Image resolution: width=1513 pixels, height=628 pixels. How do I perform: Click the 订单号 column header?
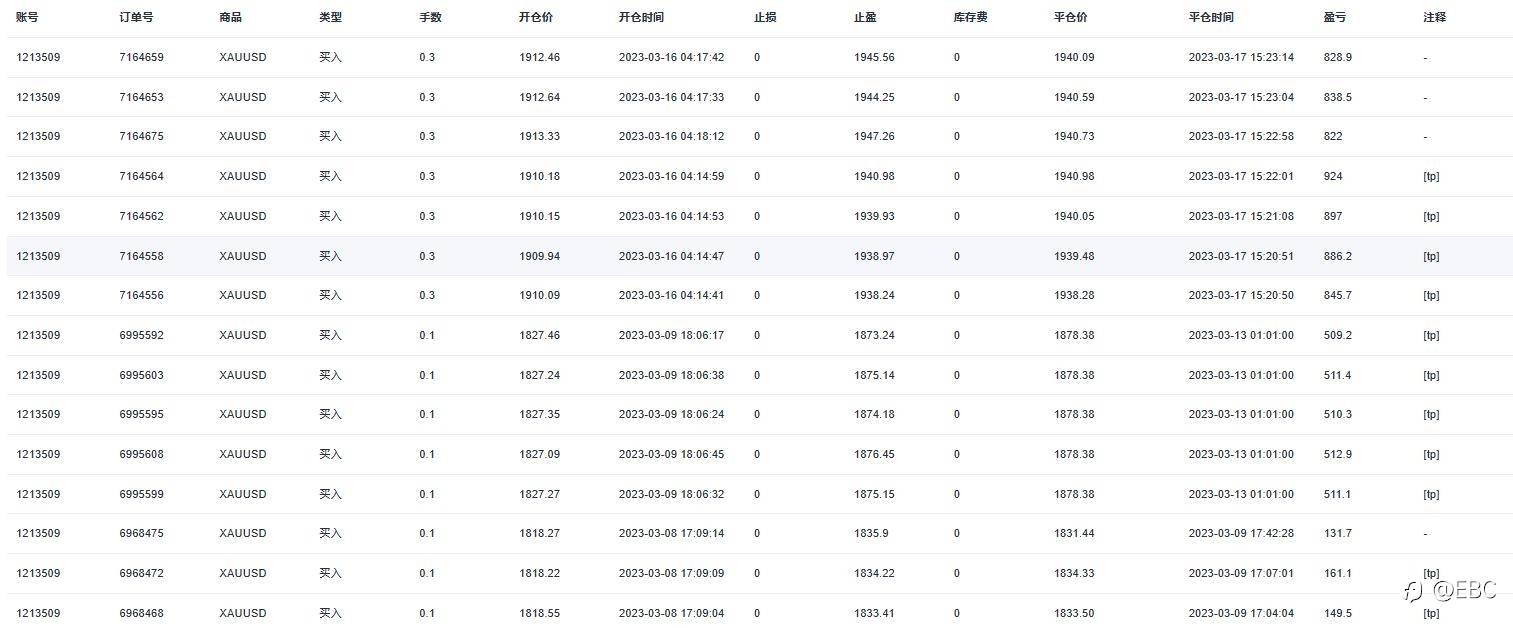[x=136, y=17]
